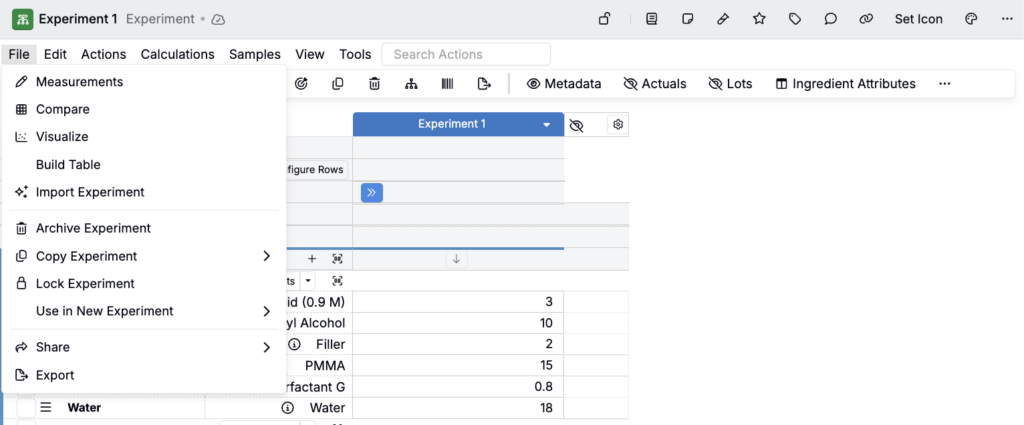Open the tag icon in header
The image size is (1024, 425).
pyautogui.click(x=795, y=19)
